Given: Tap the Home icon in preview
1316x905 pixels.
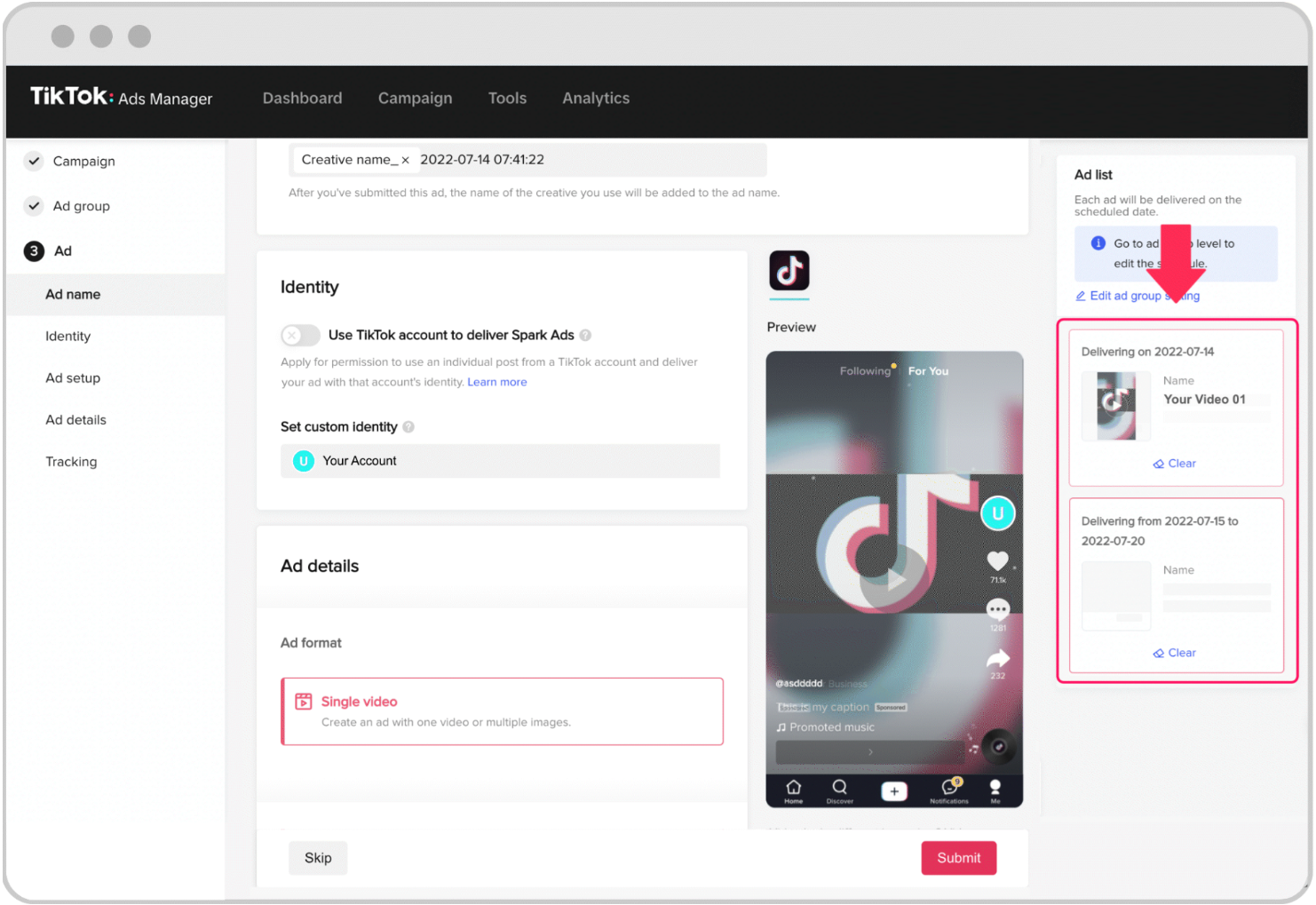Looking at the screenshot, I should 793,790.
